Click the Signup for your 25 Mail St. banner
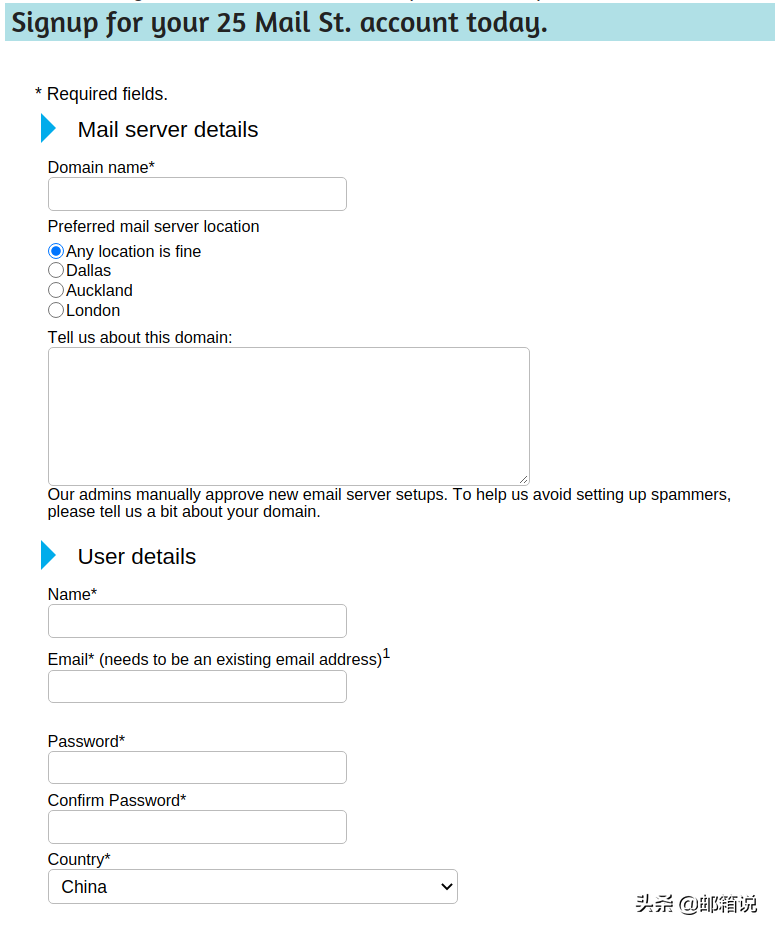This screenshot has width=775, height=931. tap(390, 23)
